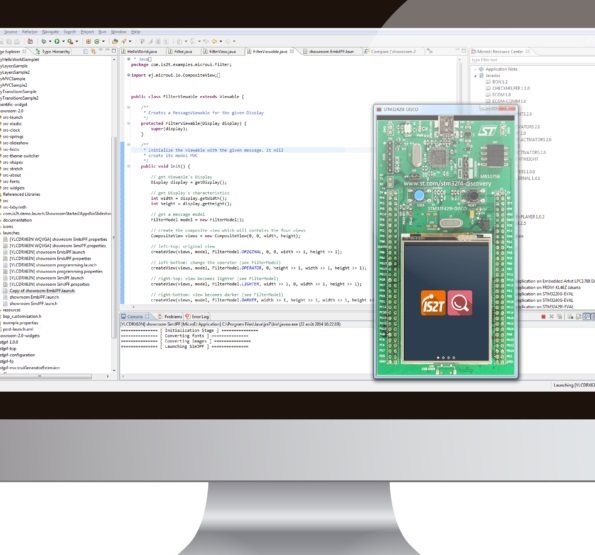Tap the orange IS2T app icon
This screenshot has height=555, width=595.
coord(433,303)
